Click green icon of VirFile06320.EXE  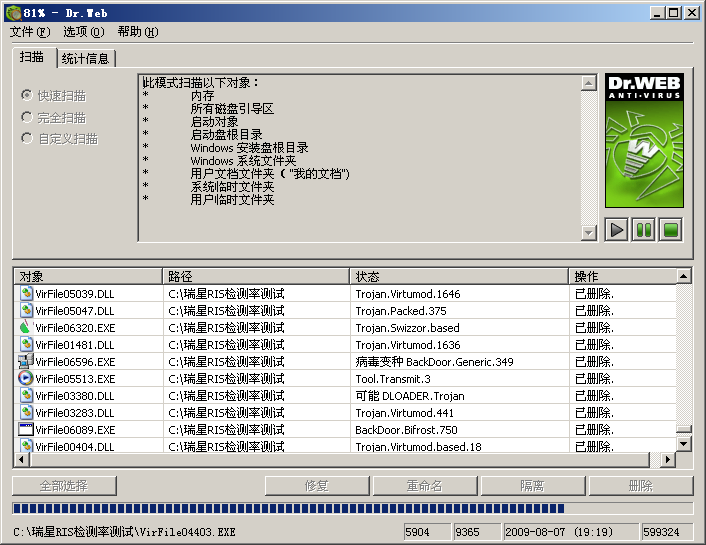tap(26, 327)
